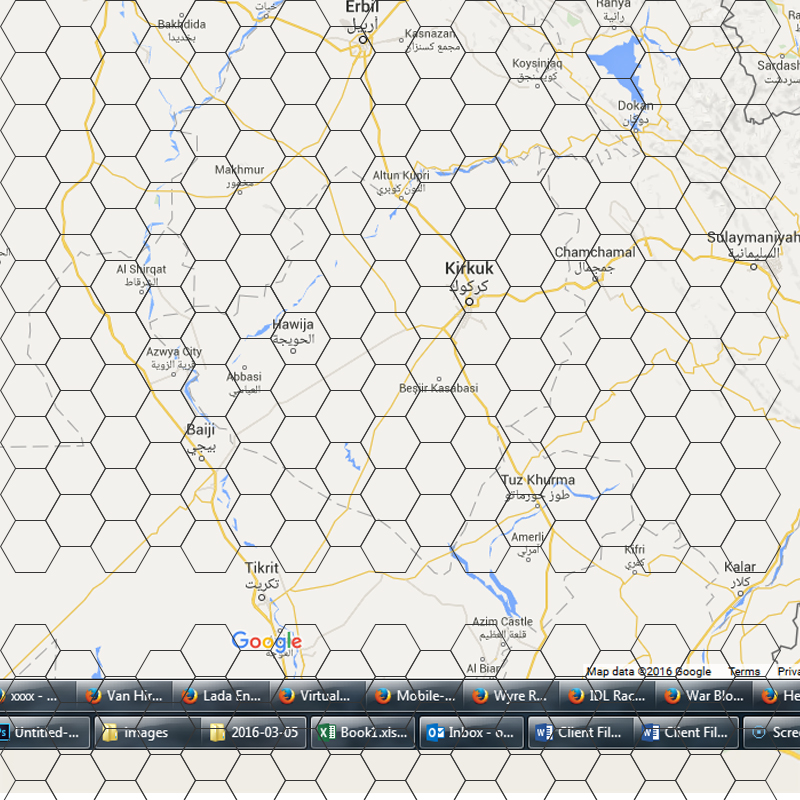Screen dimensions: 800x800
Task: Switch to Photoshop 'Untitled-...' taskbar button
Action: 44,733
